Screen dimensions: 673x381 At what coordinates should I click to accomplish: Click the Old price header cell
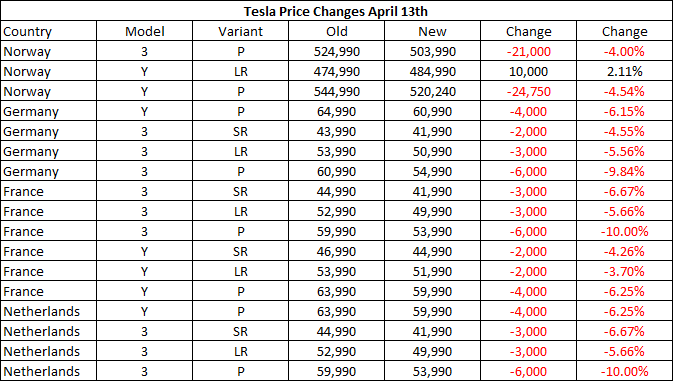pyautogui.click(x=336, y=31)
